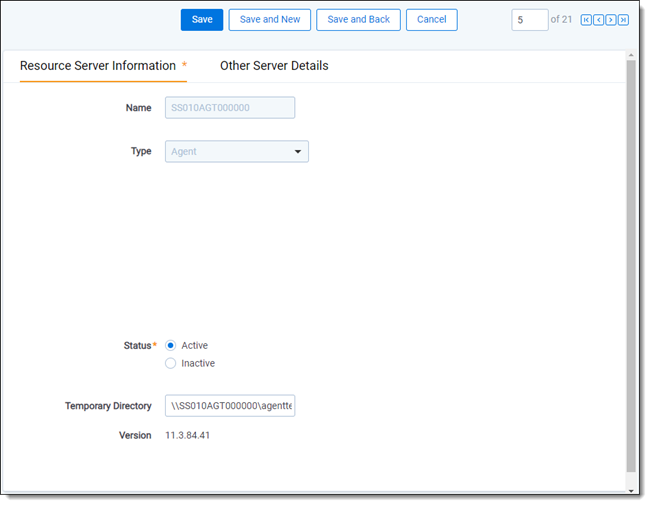
Task: Click the Save and New button
Action: [x=269, y=19]
